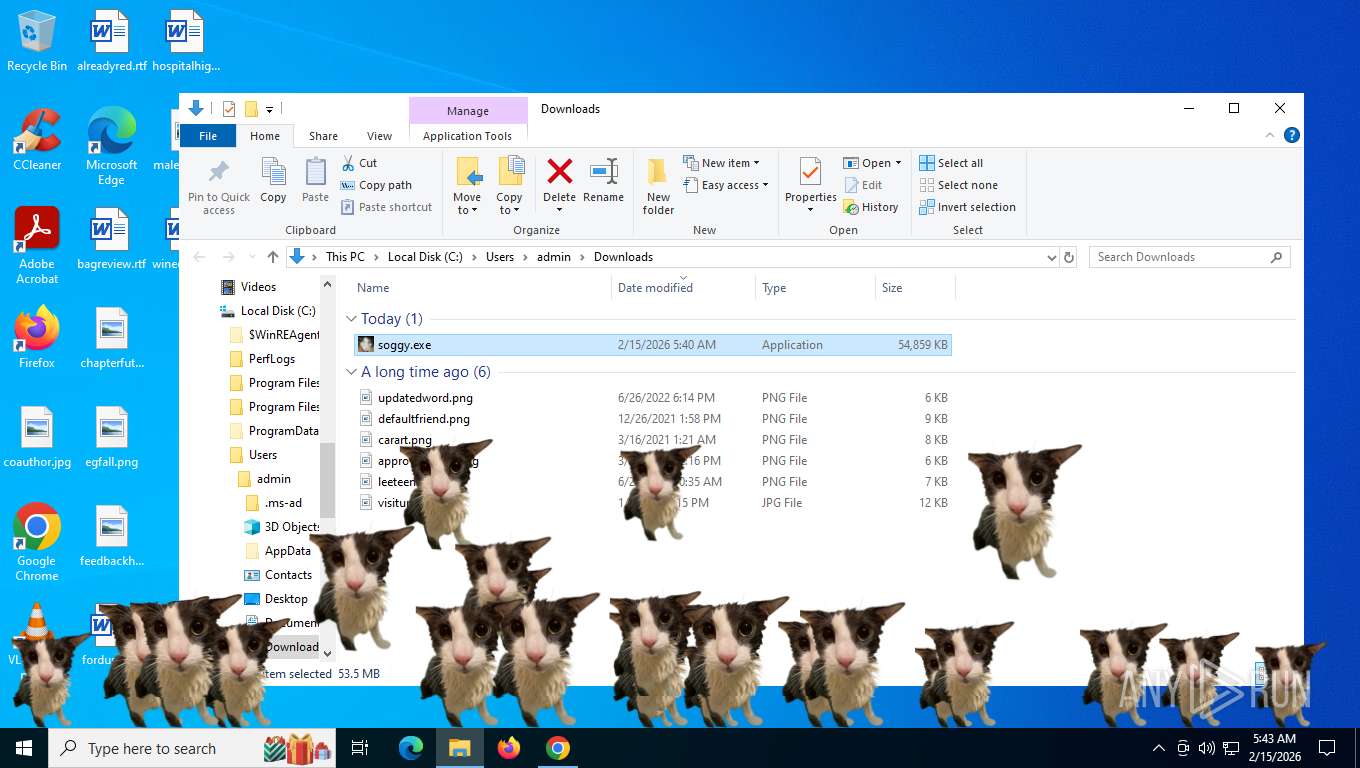The width and height of the screenshot is (1360, 768).
Task: Click Copy path in Clipboard group
Action: pos(376,185)
